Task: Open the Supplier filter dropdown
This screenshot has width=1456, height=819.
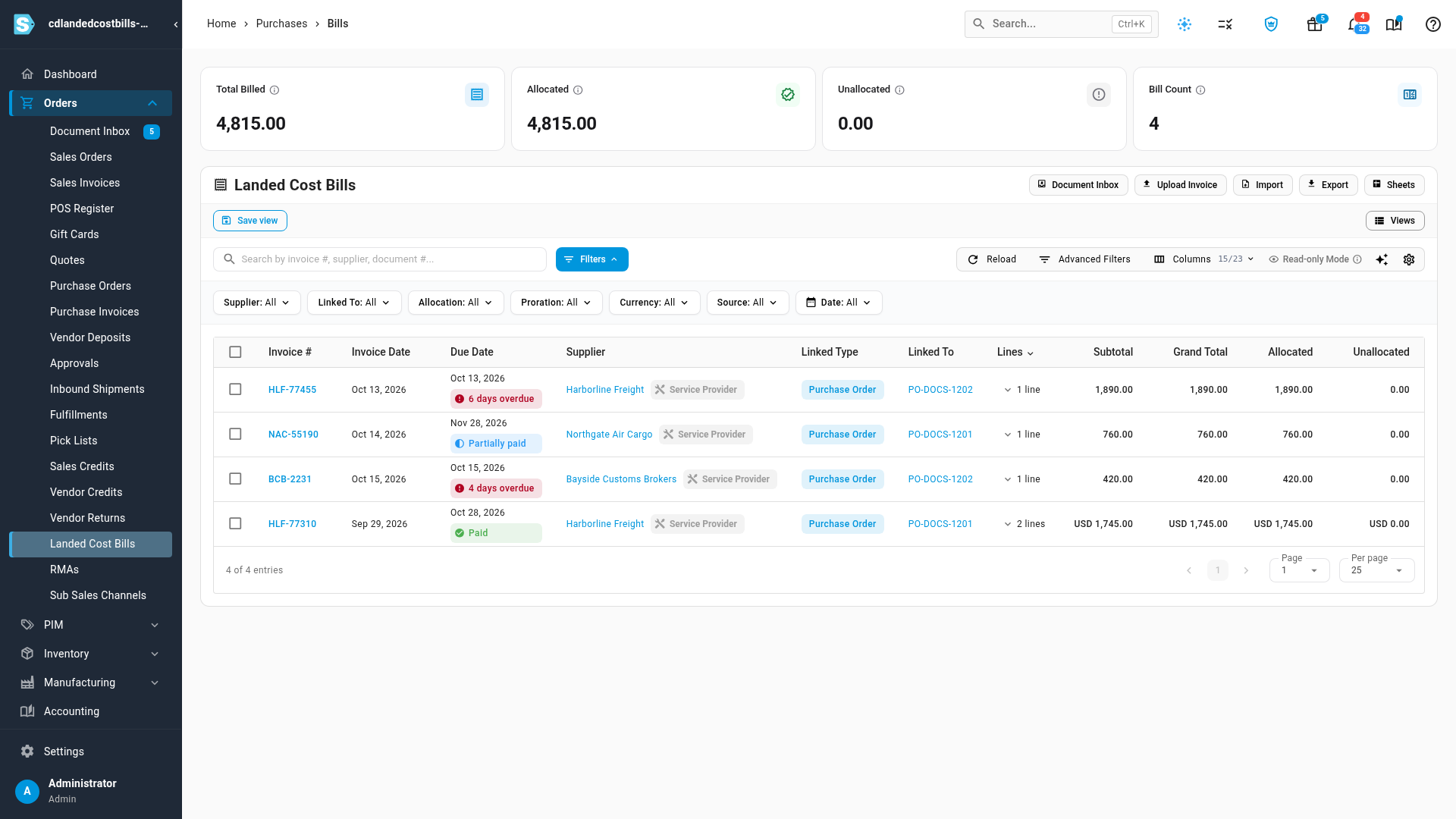Action: tap(256, 303)
